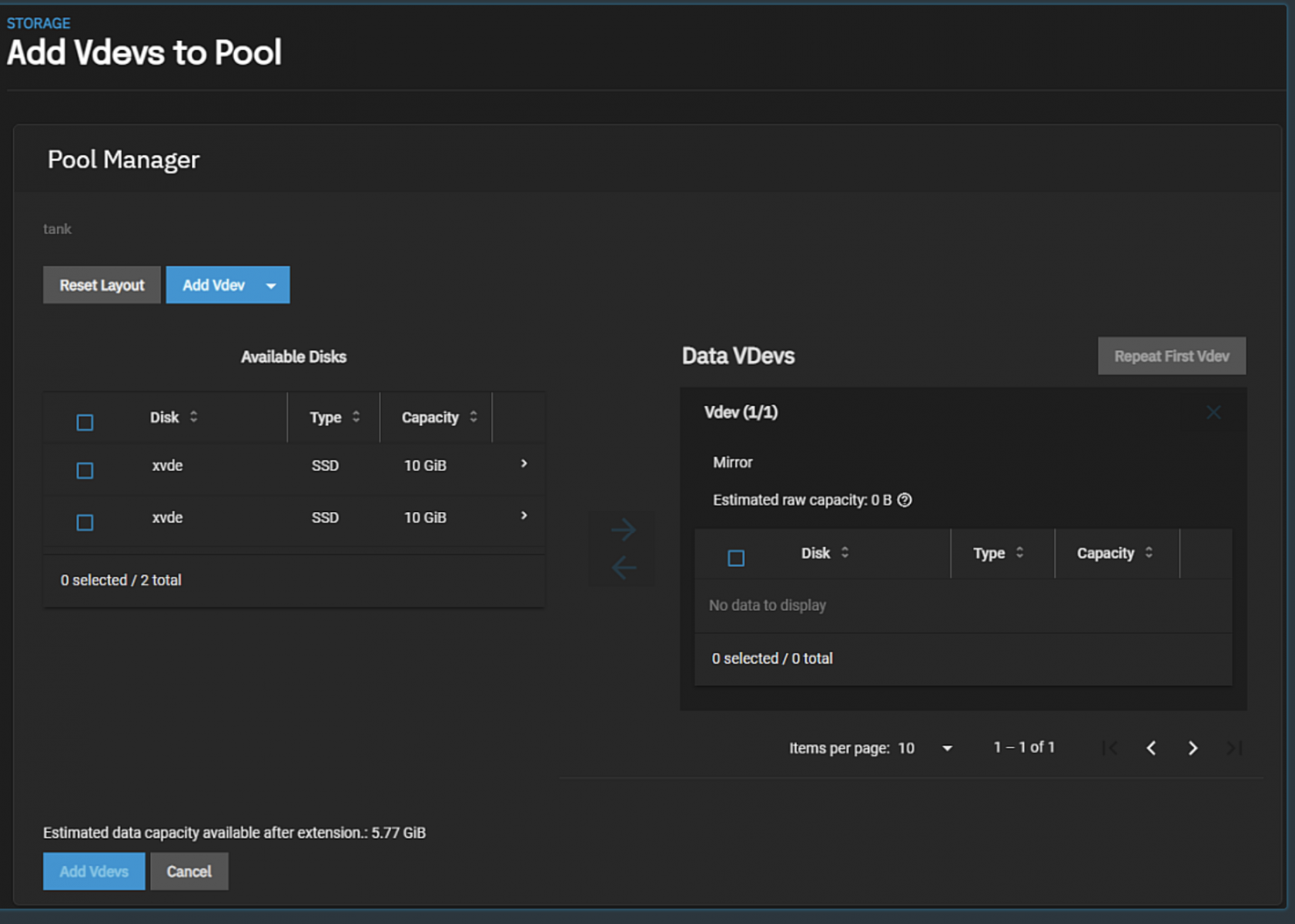Click the first row's 10 GiB capacity
Image resolution: width=1295 pixels, height=924 pixels.
pyautogui.click(x=425, y=465)
